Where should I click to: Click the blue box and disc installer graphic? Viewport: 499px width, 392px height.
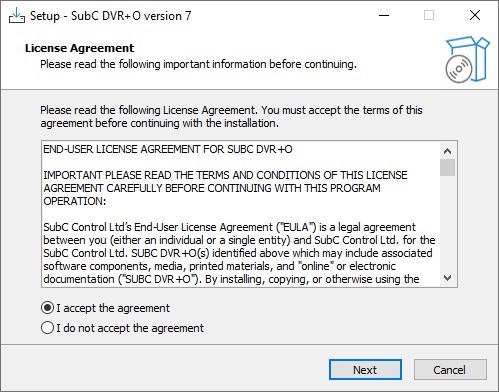click(467, 60)
